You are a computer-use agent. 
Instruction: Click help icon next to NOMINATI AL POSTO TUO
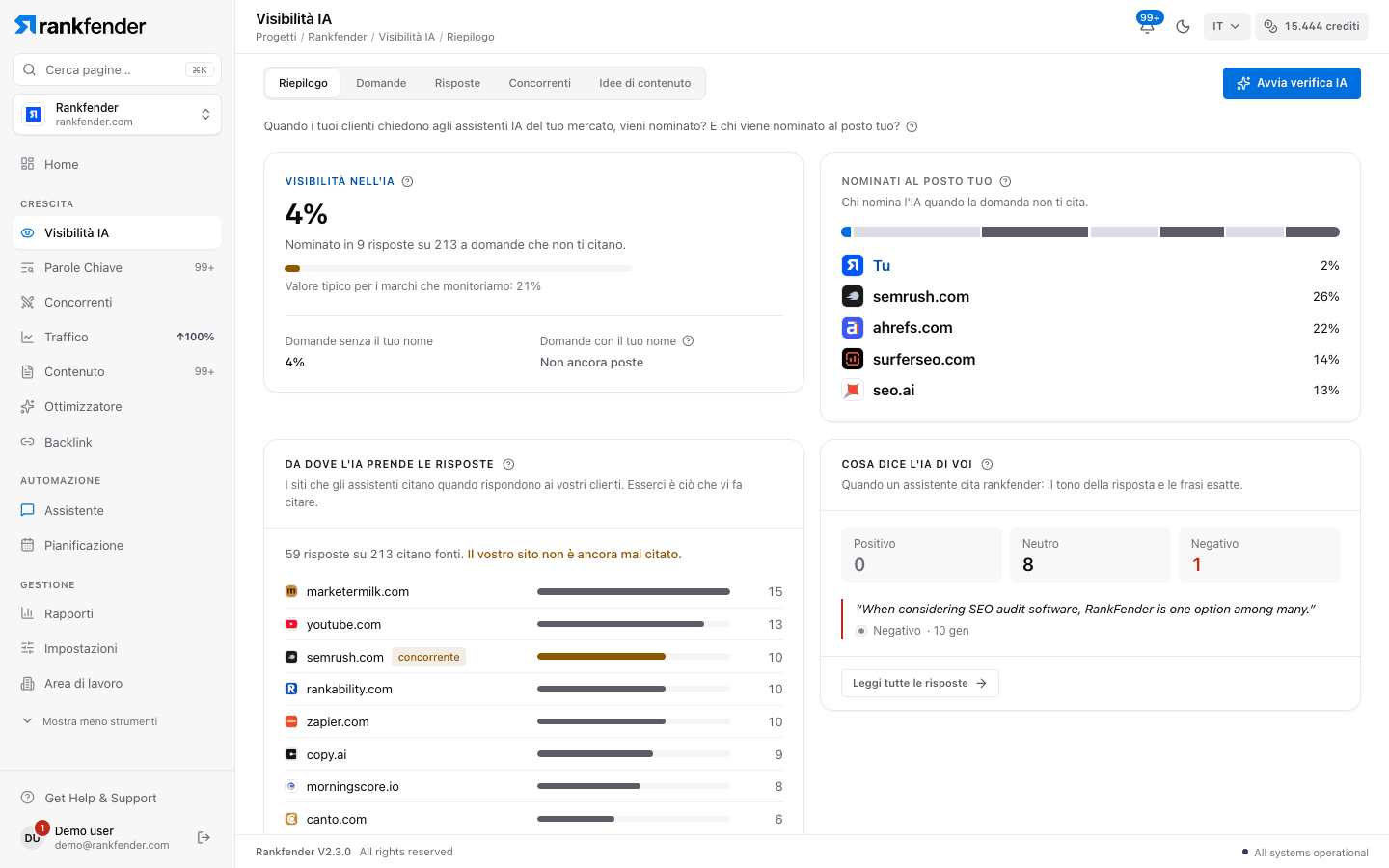[1005, 181]
